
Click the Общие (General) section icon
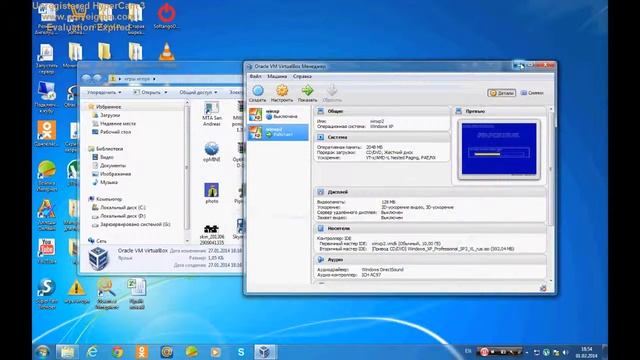click(x=321, y=111)
